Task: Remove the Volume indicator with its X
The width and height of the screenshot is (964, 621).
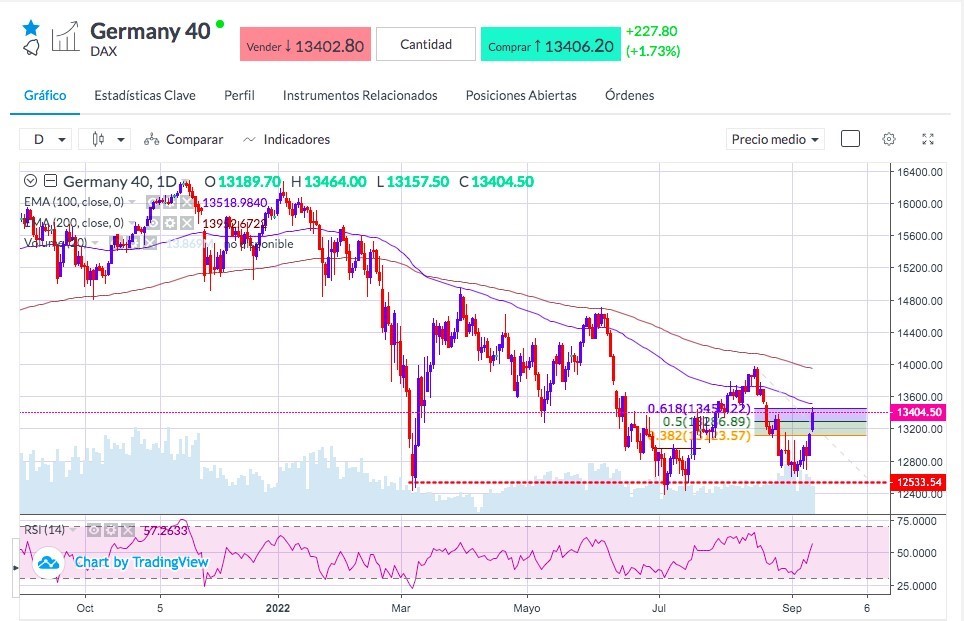Action: click(x=151, y=243)
